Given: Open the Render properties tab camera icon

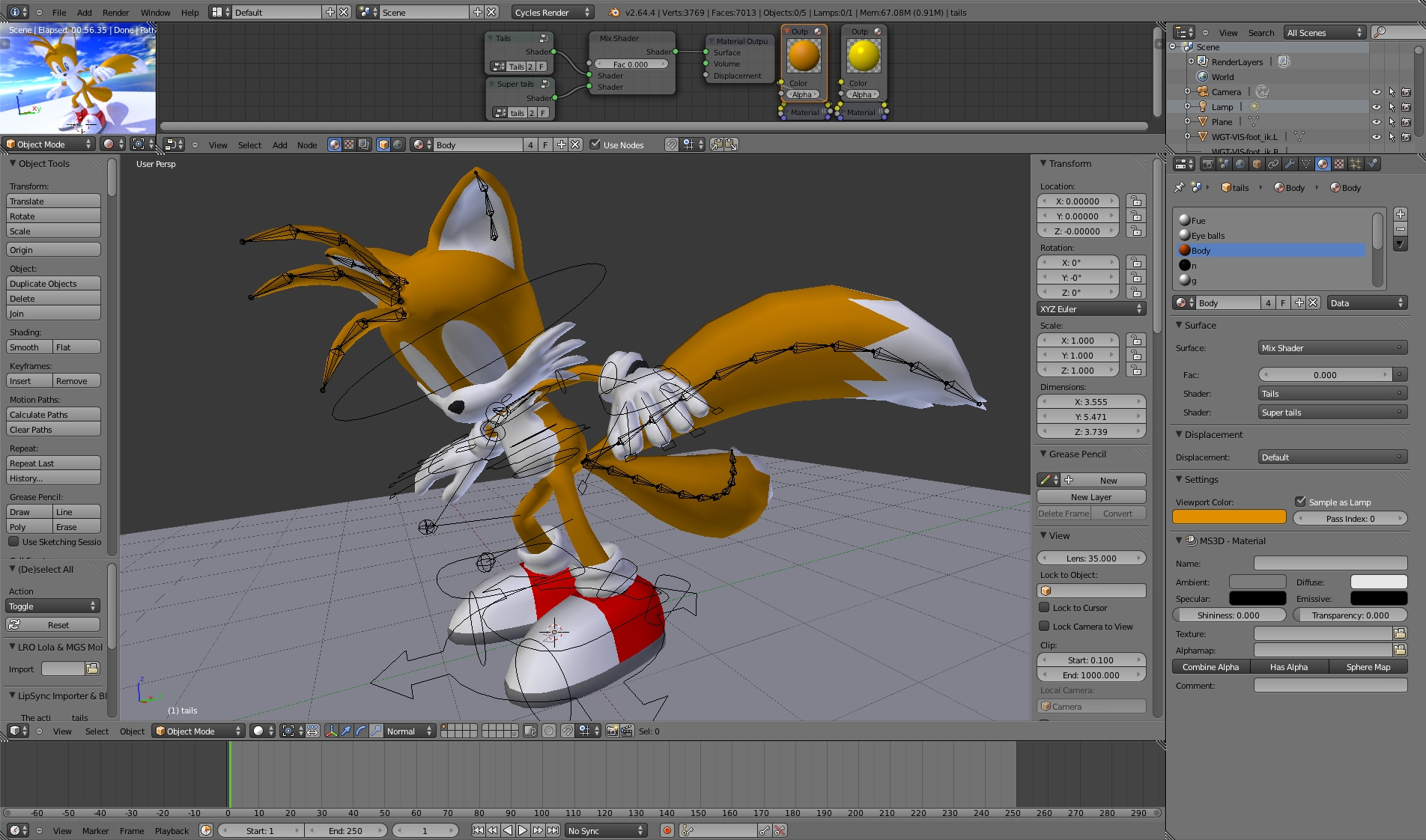Looking at the screenshot, I should (1207, 164).
